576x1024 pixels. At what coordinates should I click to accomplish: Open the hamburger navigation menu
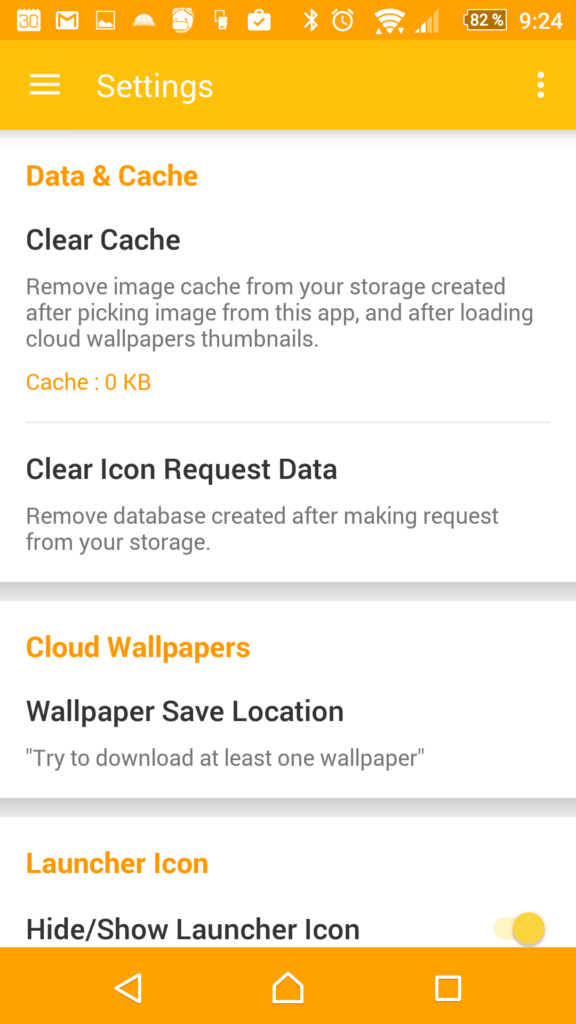tap(44, 85)
